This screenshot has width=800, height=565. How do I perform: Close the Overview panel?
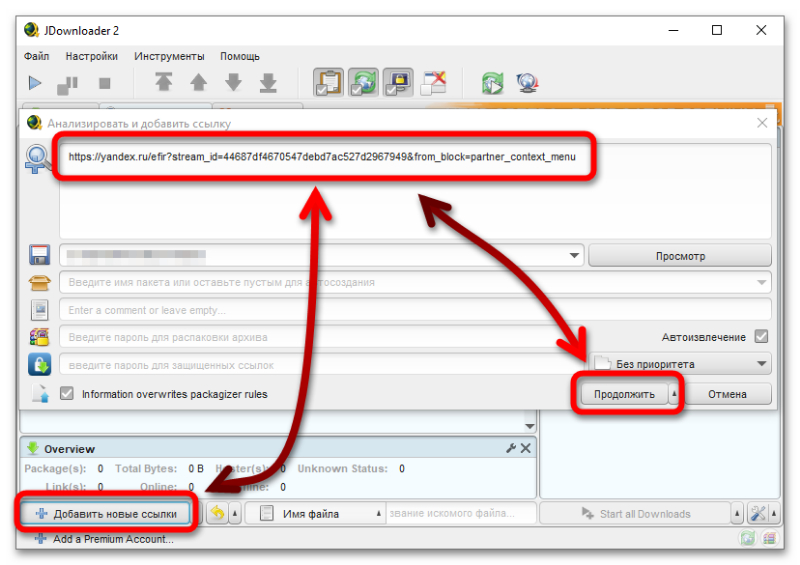(x=526, y=448)
